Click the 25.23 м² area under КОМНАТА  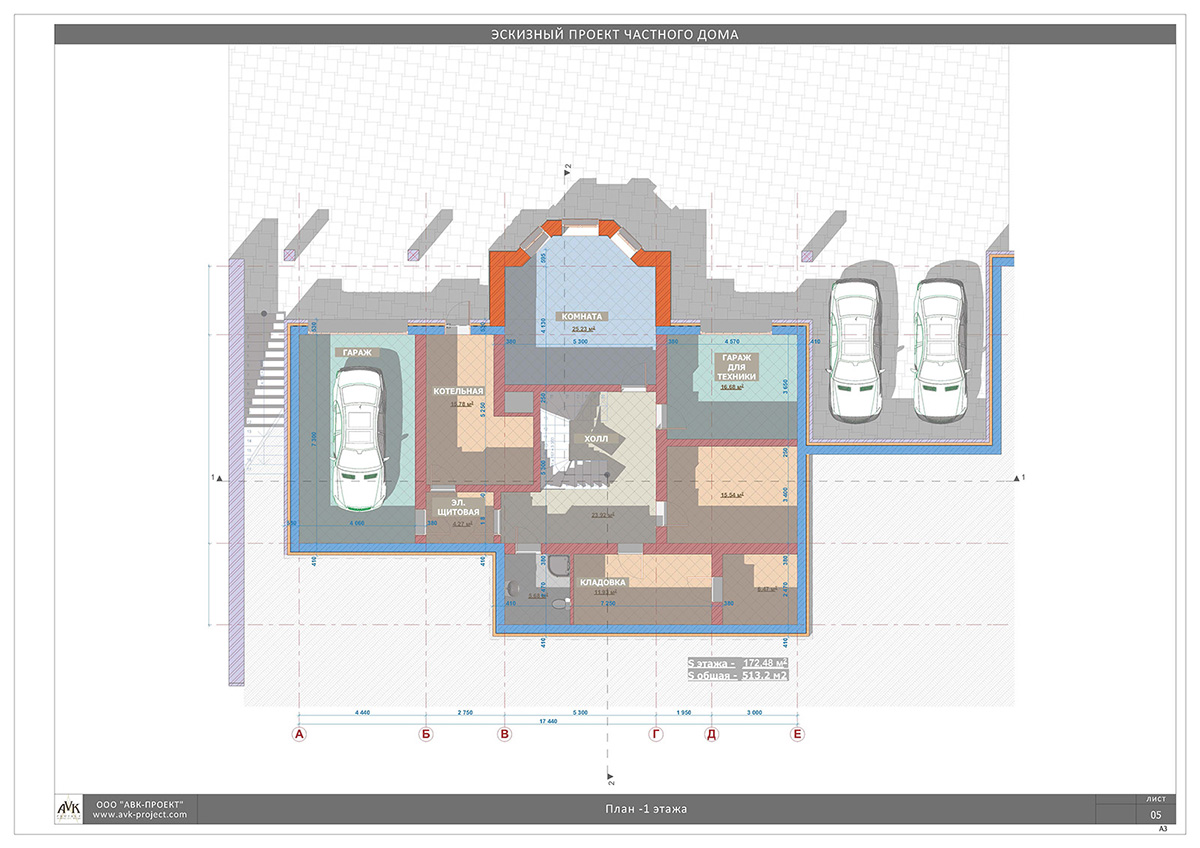(x=583, y=329)
